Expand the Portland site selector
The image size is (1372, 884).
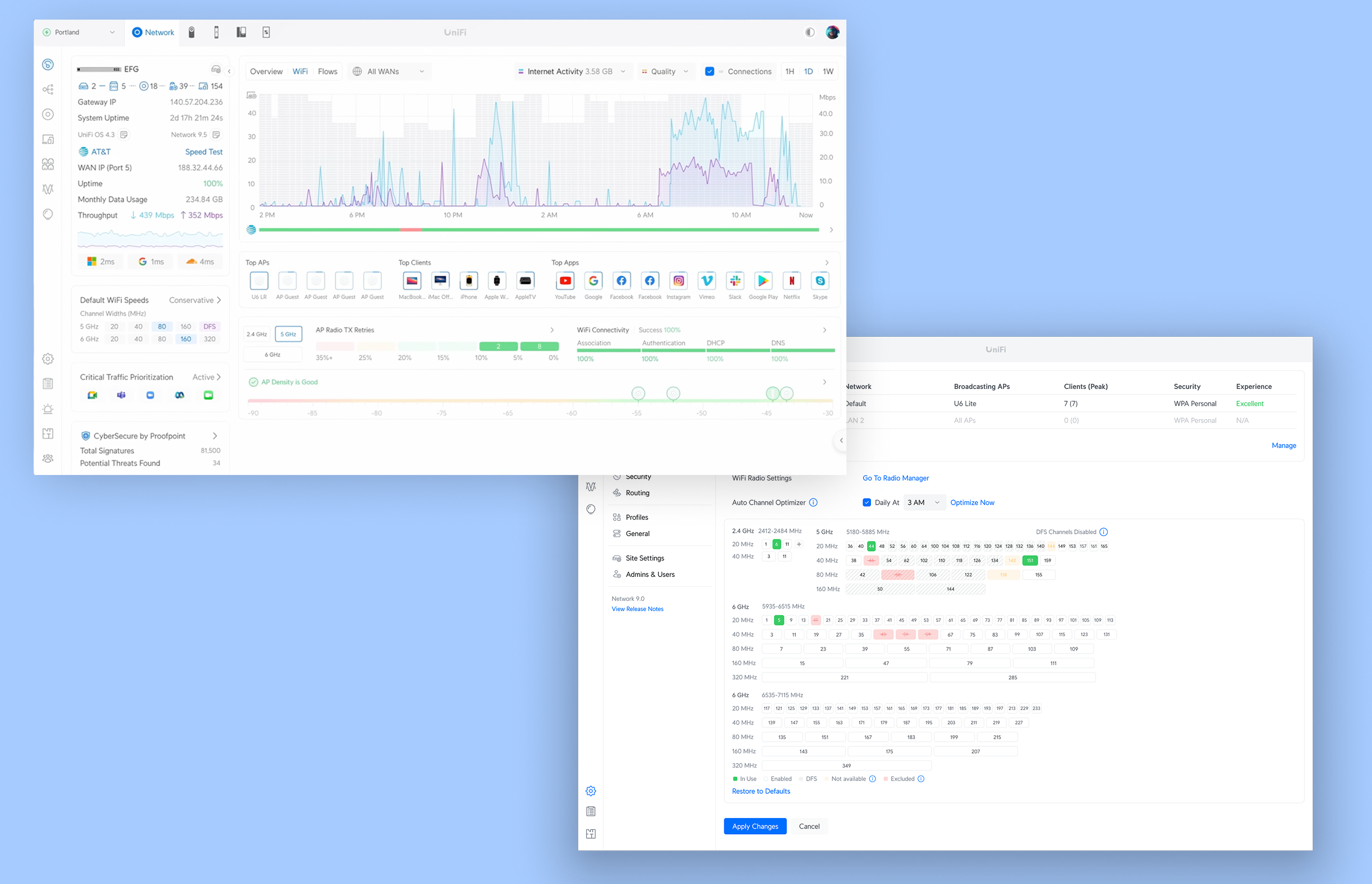(x=79, y=32)
